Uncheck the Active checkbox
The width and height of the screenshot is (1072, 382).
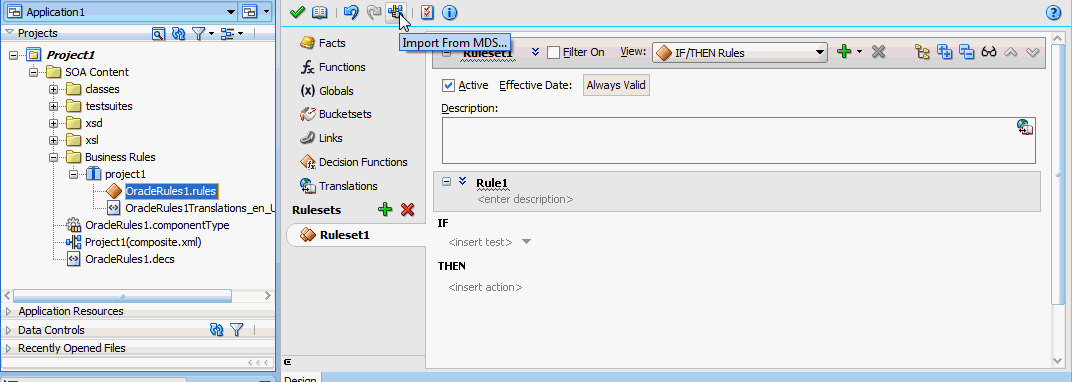tap(448, 85)
